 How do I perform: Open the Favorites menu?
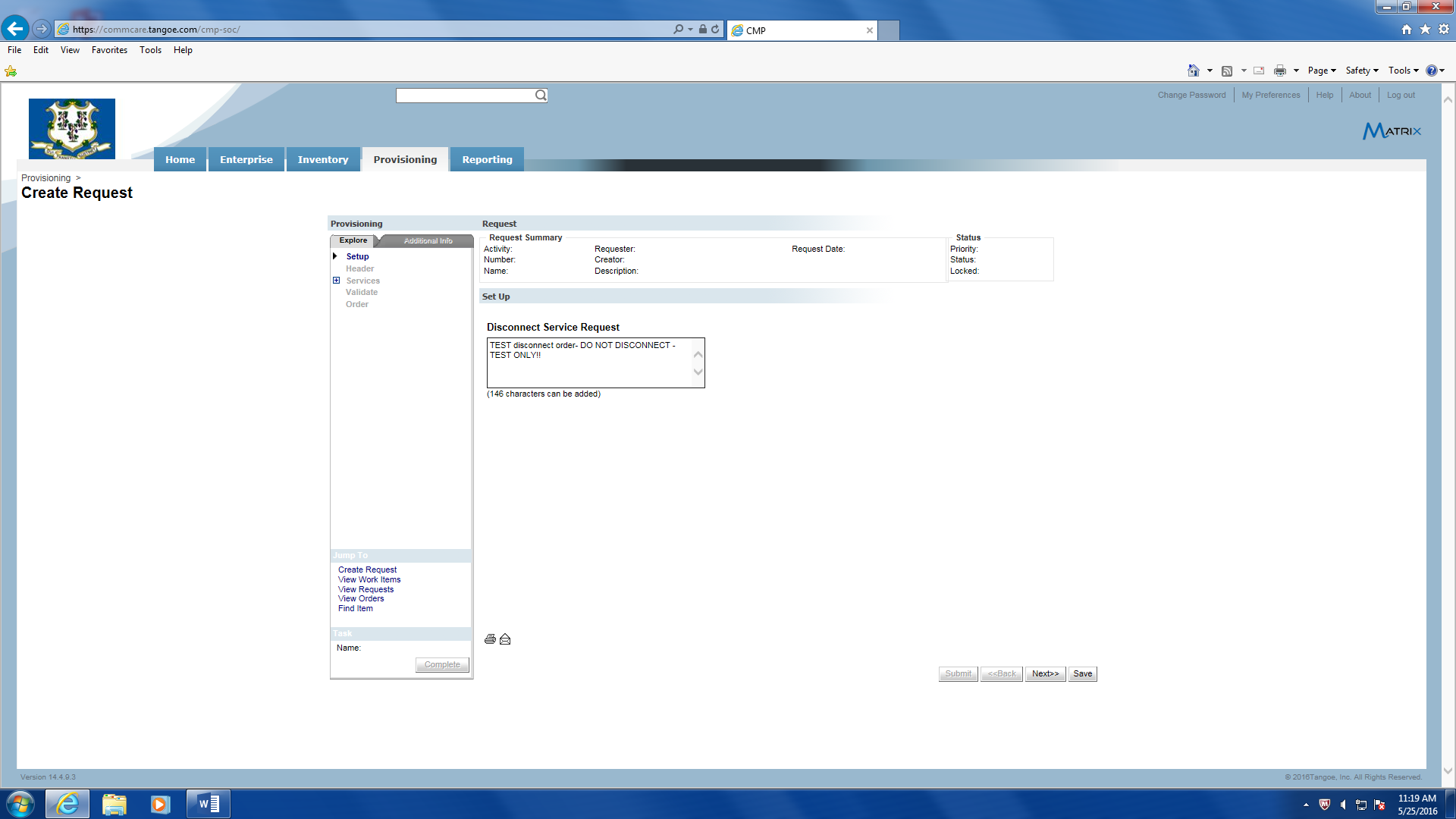pos(109,50)
